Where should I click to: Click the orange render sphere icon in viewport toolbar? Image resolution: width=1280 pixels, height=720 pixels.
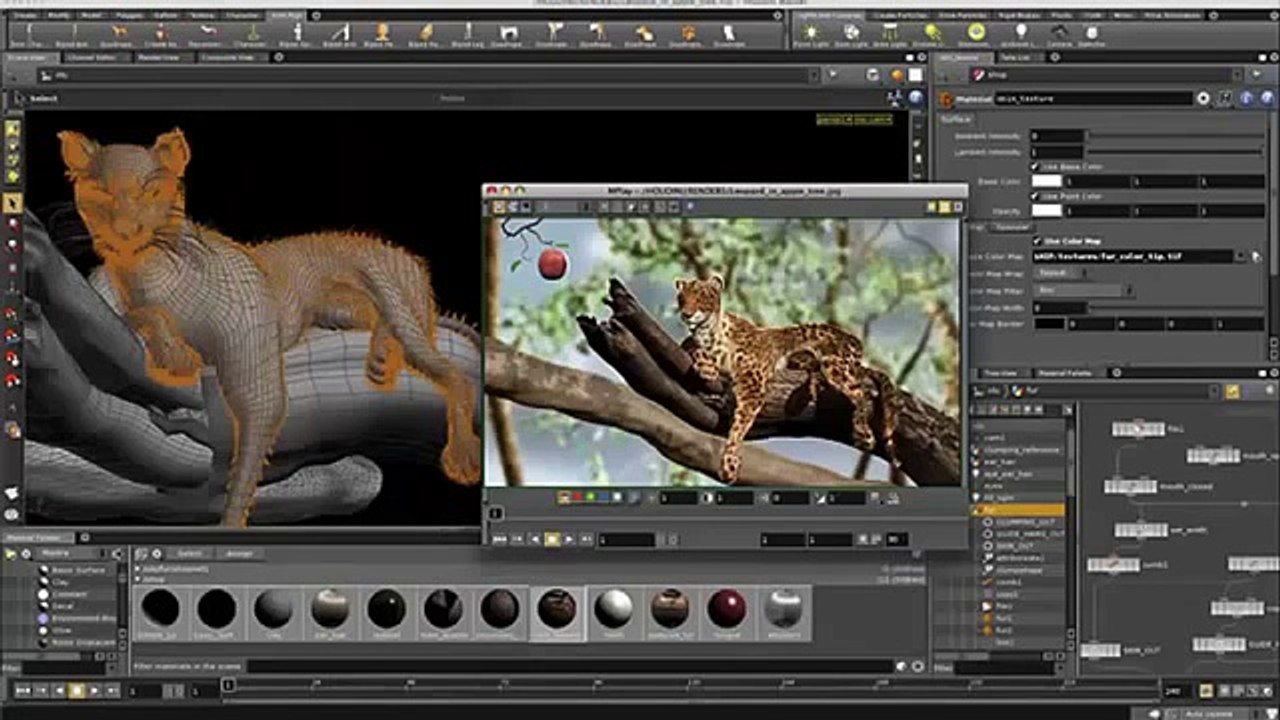[x=897, y=75]
